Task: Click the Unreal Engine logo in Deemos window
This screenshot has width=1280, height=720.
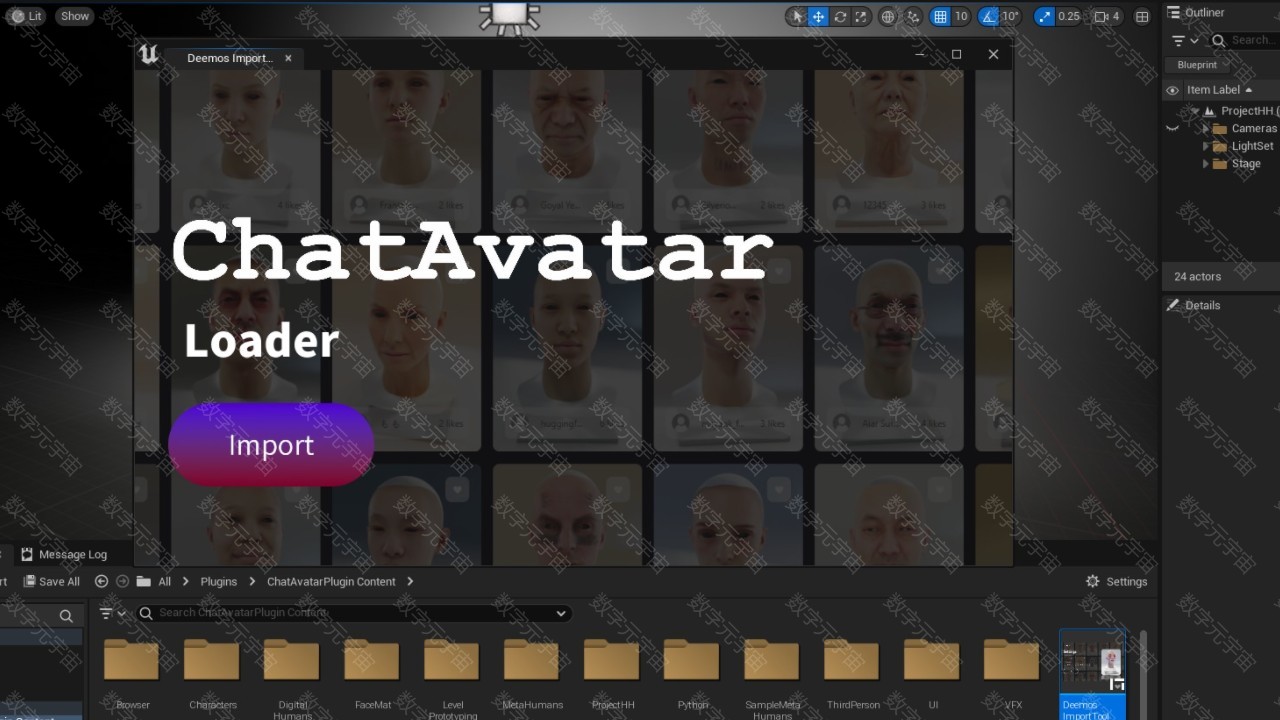Action: [x=149, y=55]
